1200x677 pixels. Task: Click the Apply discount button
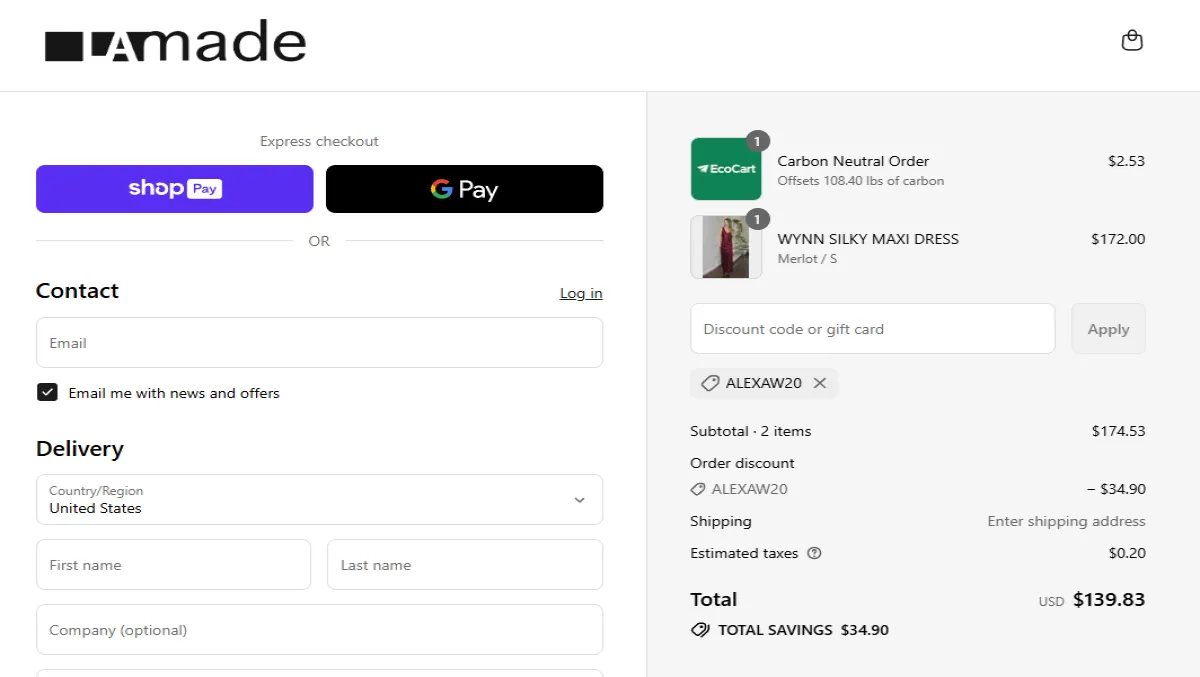pos(1108,329)
